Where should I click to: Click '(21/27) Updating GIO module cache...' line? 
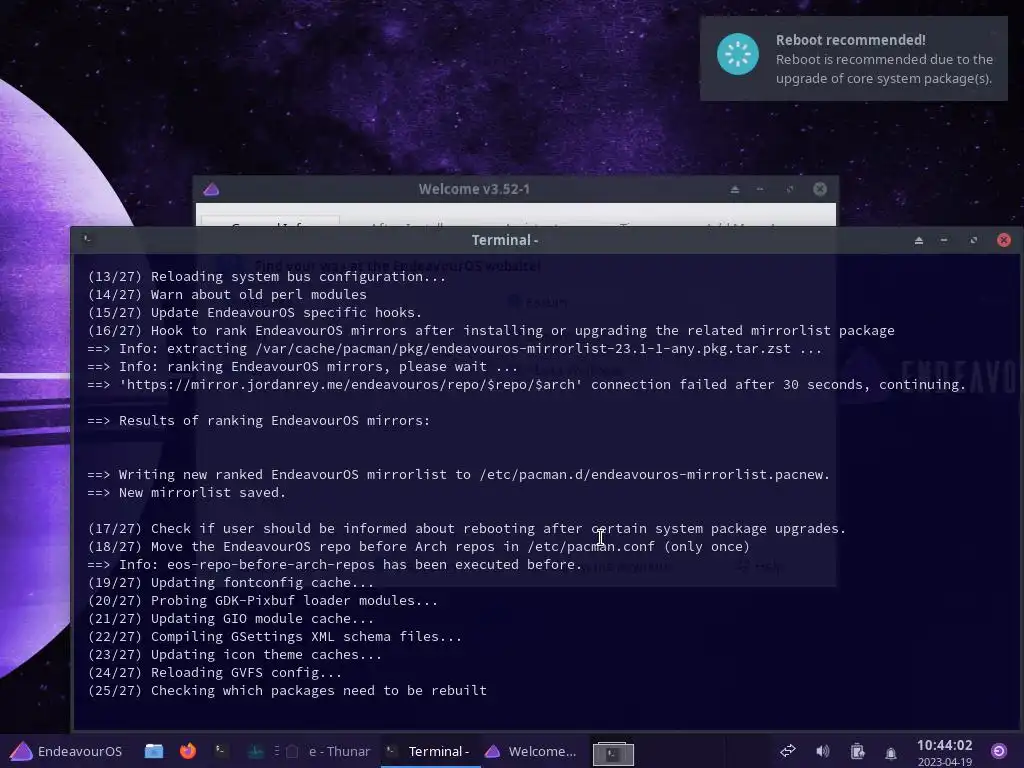pyautogui.click(x=231, y=618)
